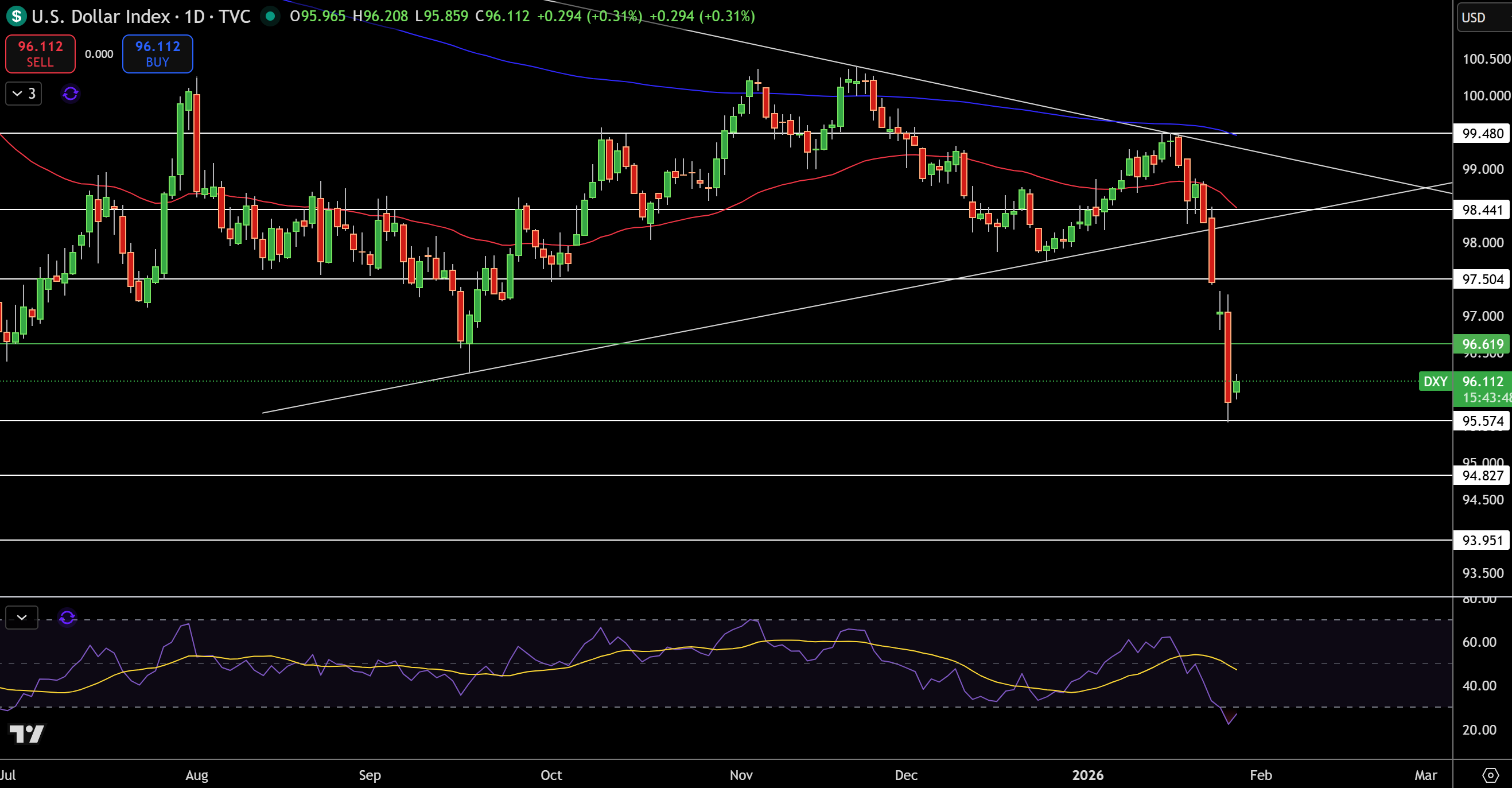Open the USD currency selector
1512x788 pixels.
[1483, 17]
